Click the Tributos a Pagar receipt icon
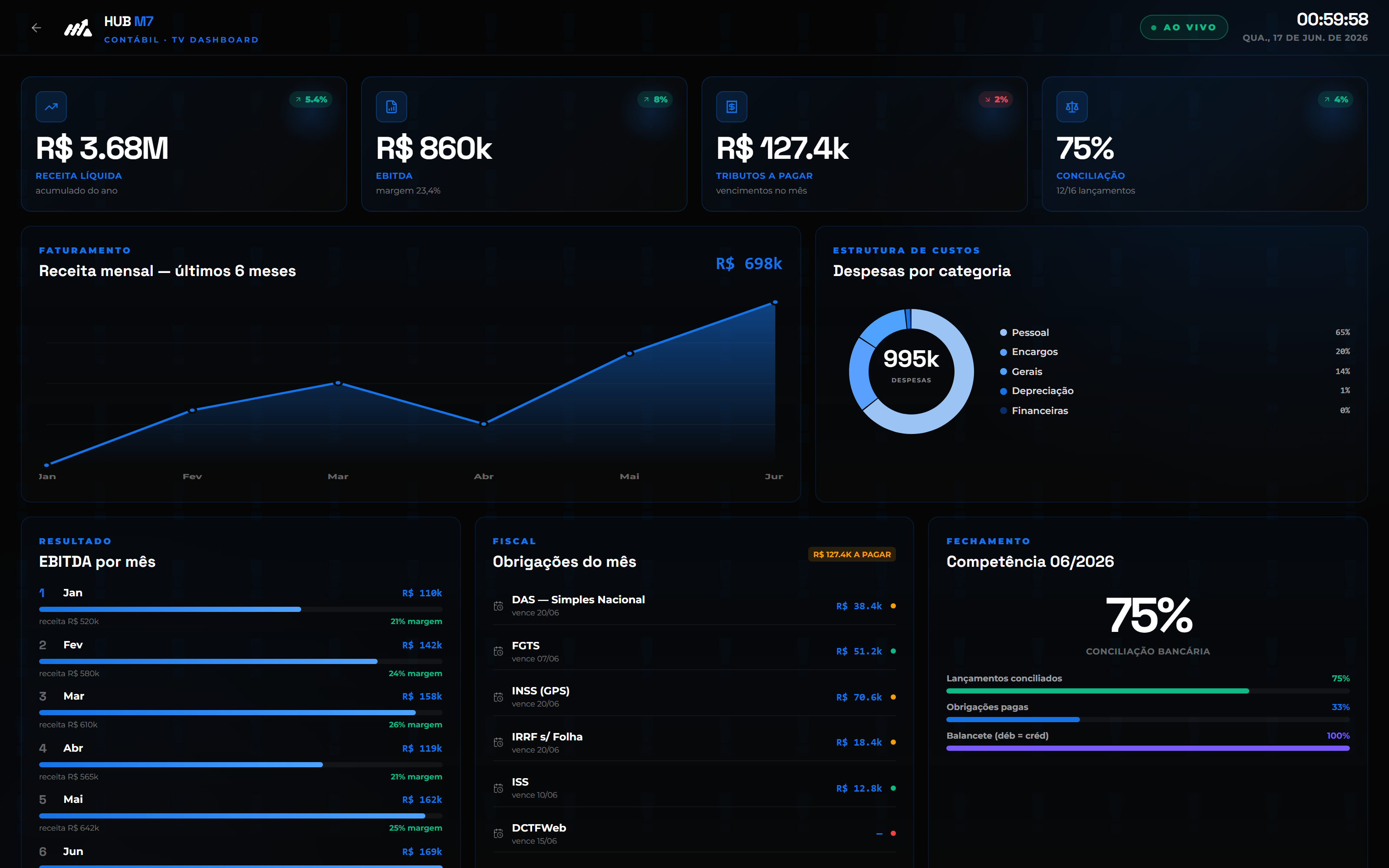The width and height of the screenshot is (1389, 868). 732,107
